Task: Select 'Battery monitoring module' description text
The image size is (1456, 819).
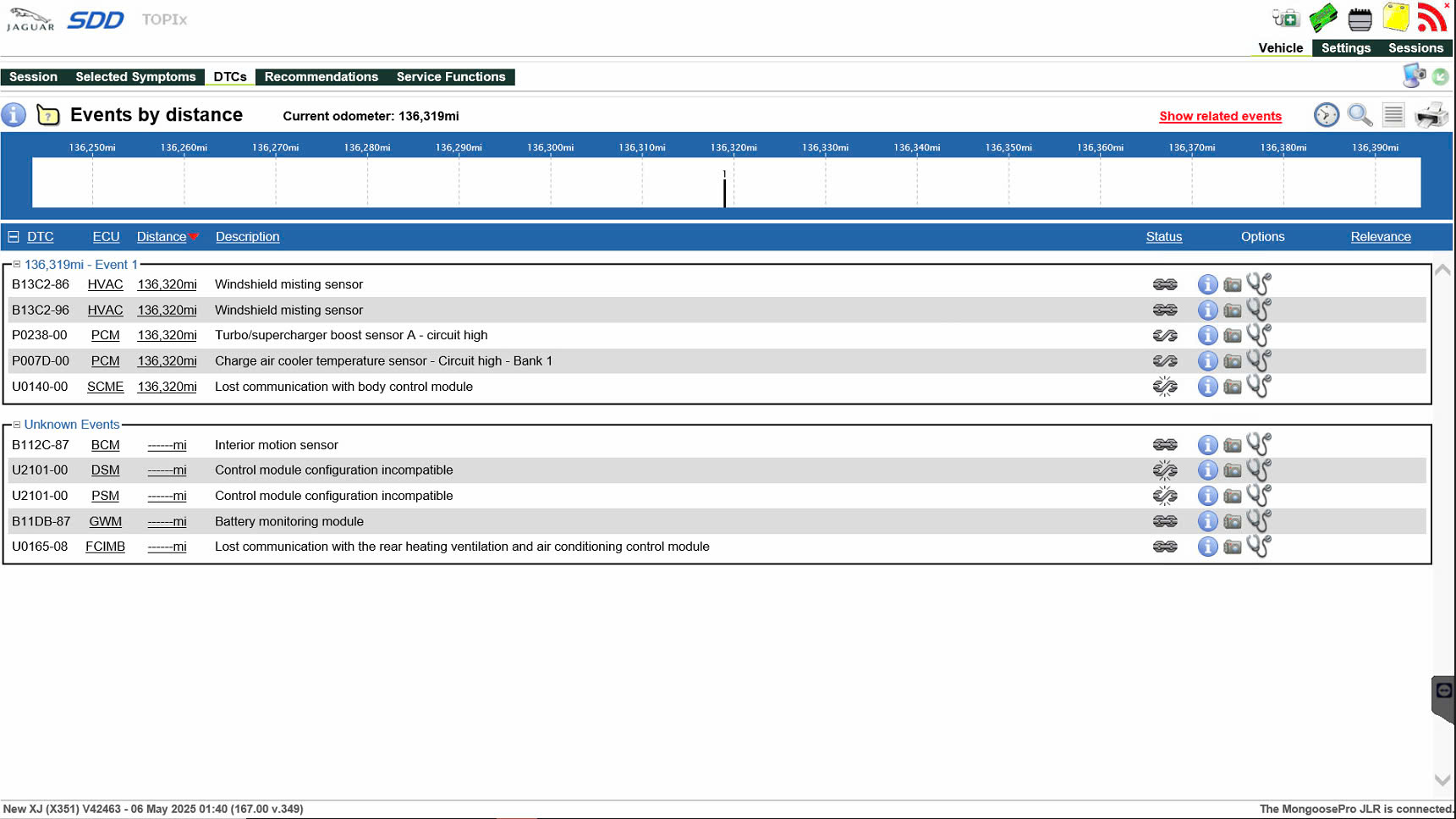Action: 288,522
